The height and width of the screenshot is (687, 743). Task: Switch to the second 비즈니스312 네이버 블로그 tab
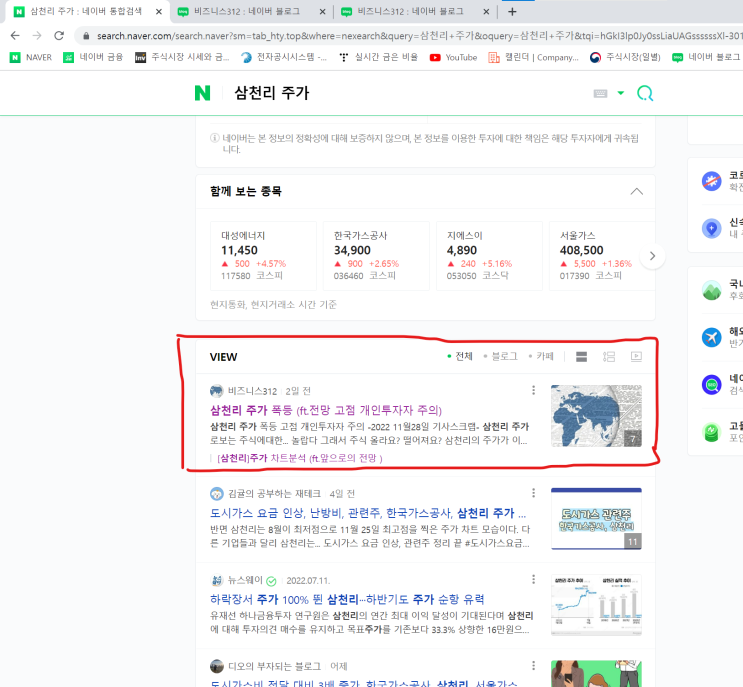click(251, 12)
